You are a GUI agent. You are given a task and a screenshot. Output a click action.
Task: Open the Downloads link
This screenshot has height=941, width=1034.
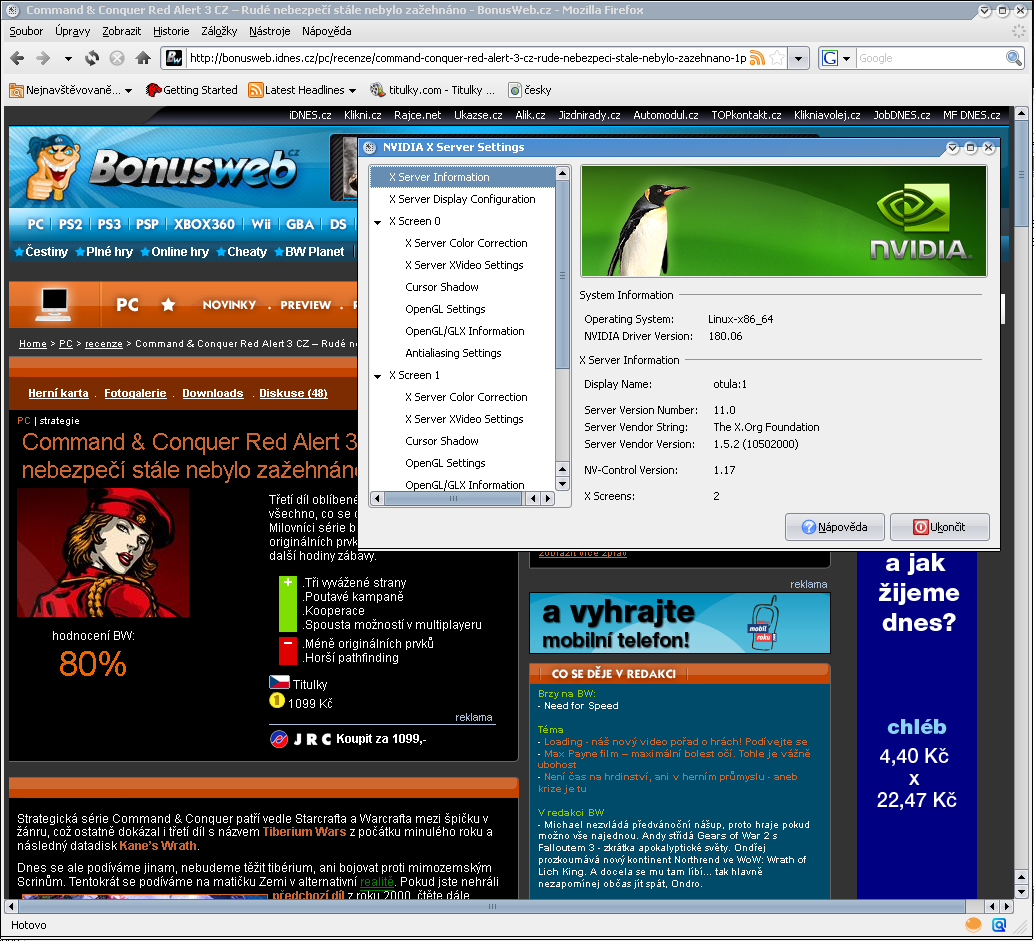pyautogui.click(x=213, y=393)
